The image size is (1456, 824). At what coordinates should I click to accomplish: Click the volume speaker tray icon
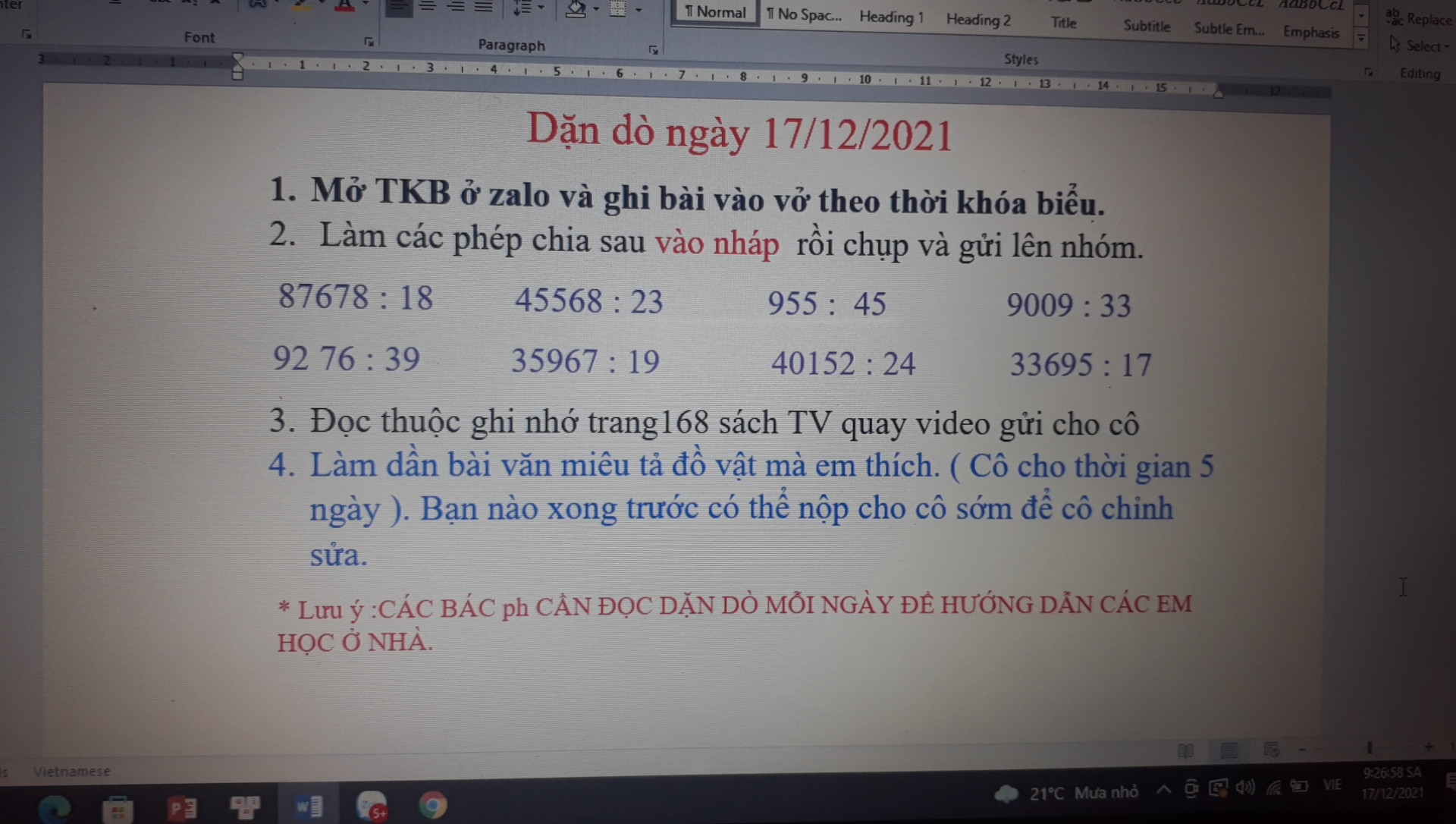click(x=1244, y=788)
